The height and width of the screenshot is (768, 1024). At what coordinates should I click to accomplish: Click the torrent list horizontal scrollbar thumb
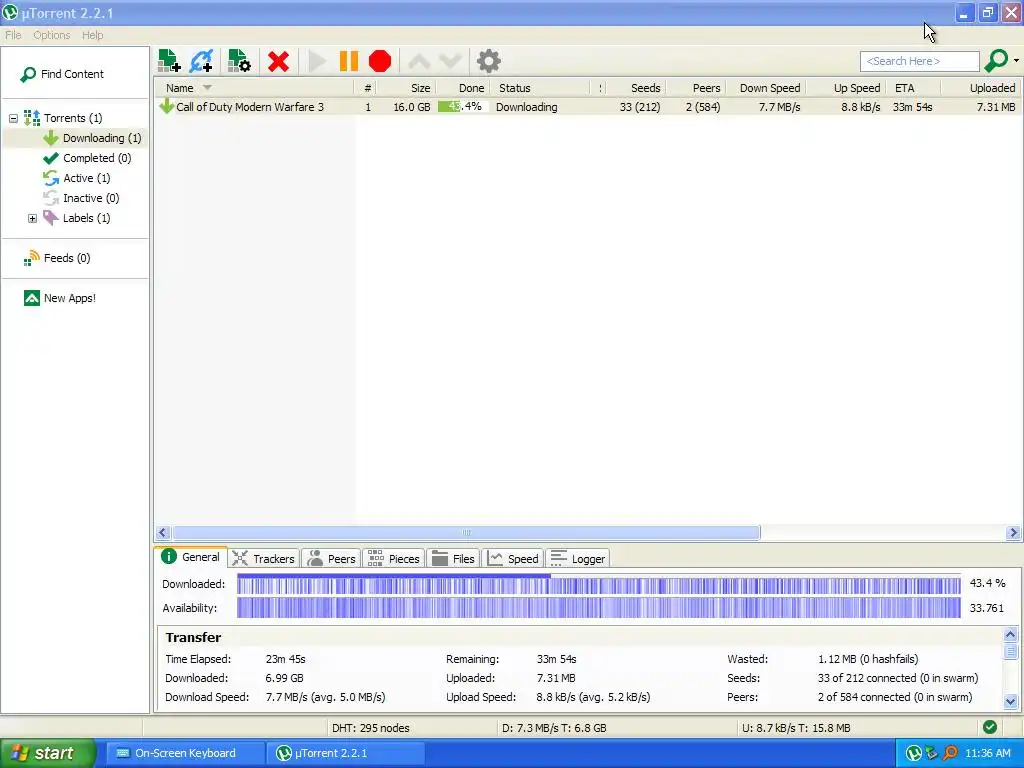(x=466, y=532)
